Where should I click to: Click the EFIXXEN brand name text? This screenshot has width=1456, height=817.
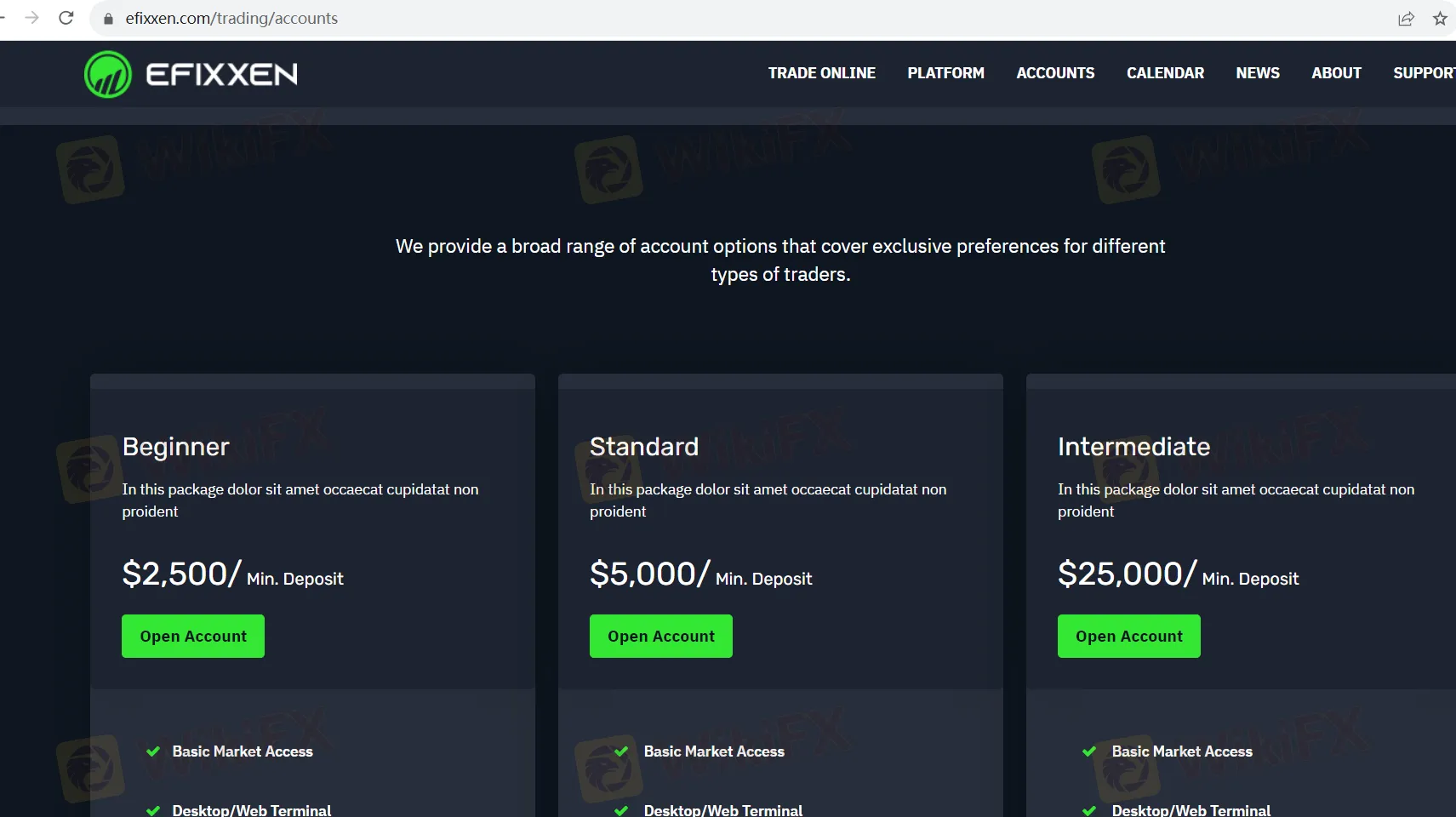click(221, 75)
